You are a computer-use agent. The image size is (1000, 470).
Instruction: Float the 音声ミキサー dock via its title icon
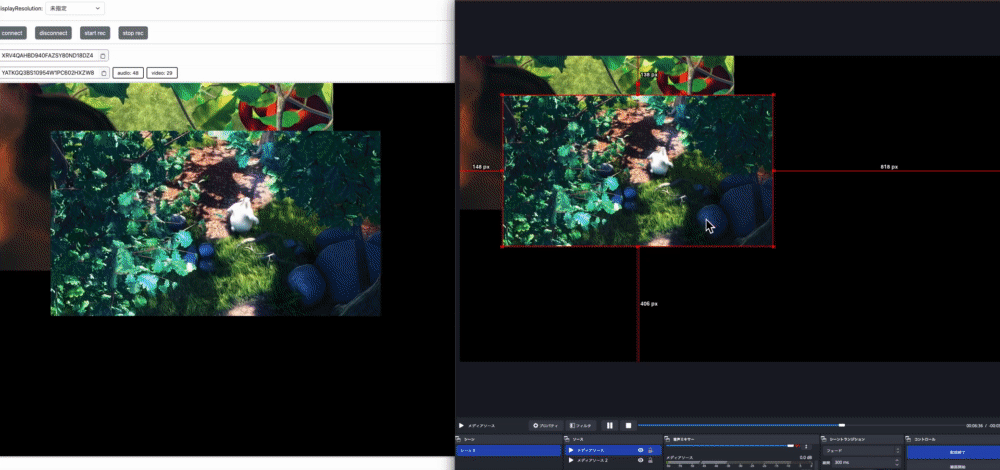pos(667,439)
